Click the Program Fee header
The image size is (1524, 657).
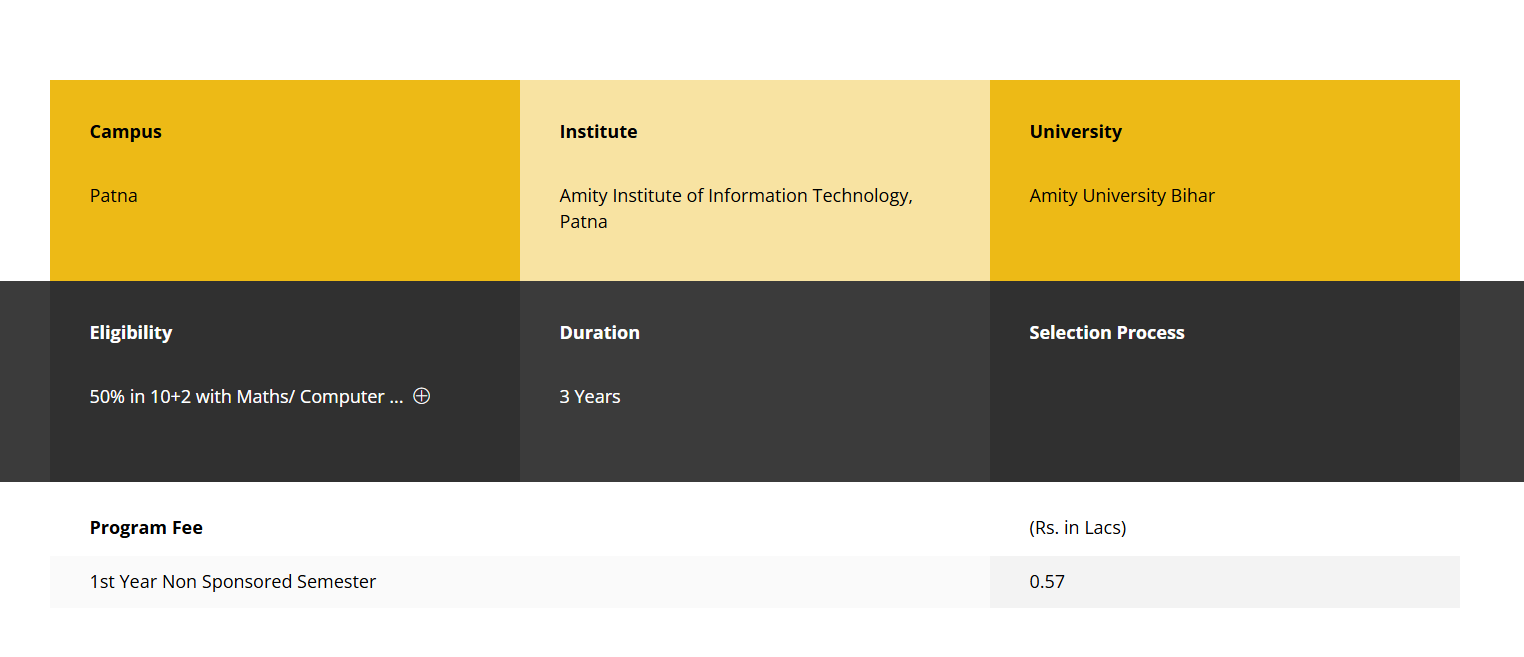pos(146,527)
